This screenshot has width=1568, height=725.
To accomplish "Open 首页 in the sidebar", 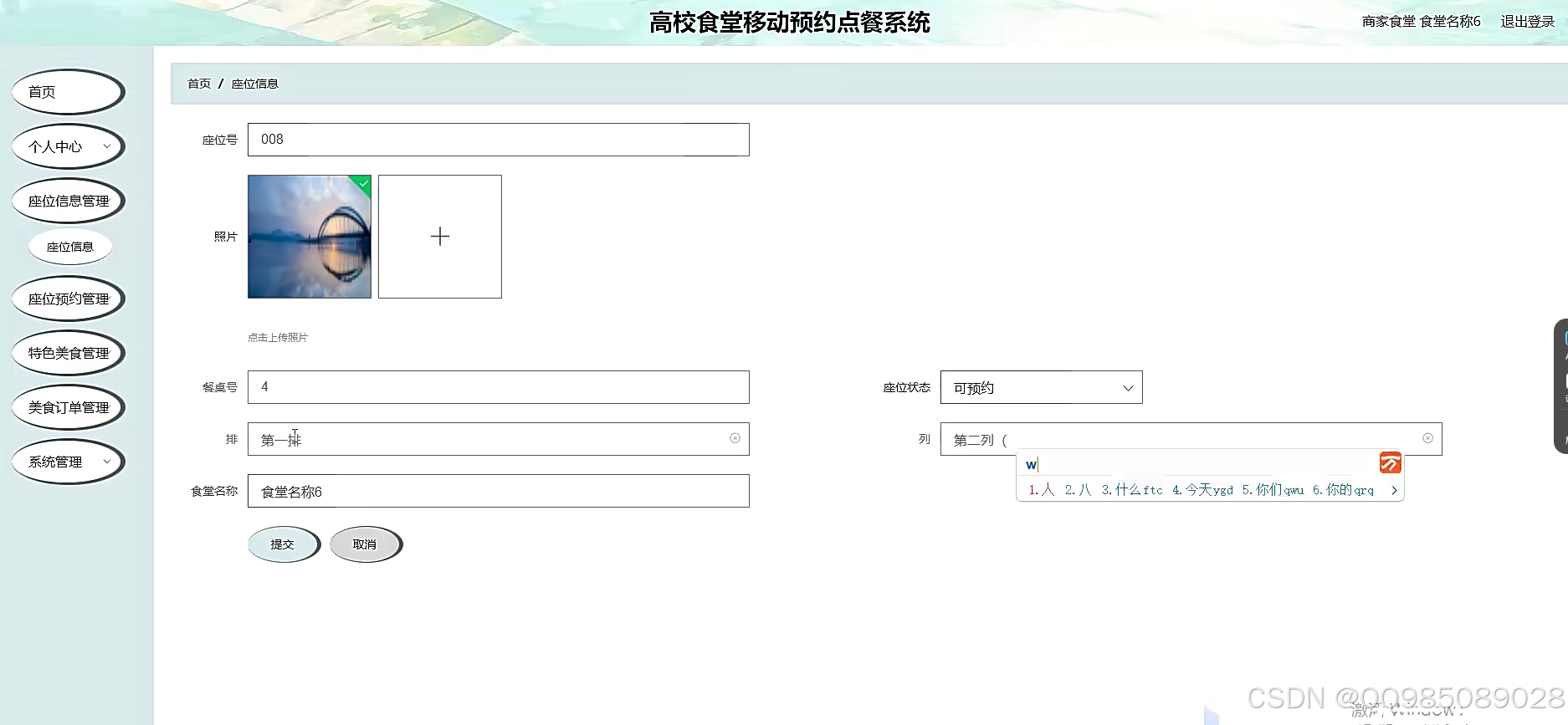I will 68,92.
